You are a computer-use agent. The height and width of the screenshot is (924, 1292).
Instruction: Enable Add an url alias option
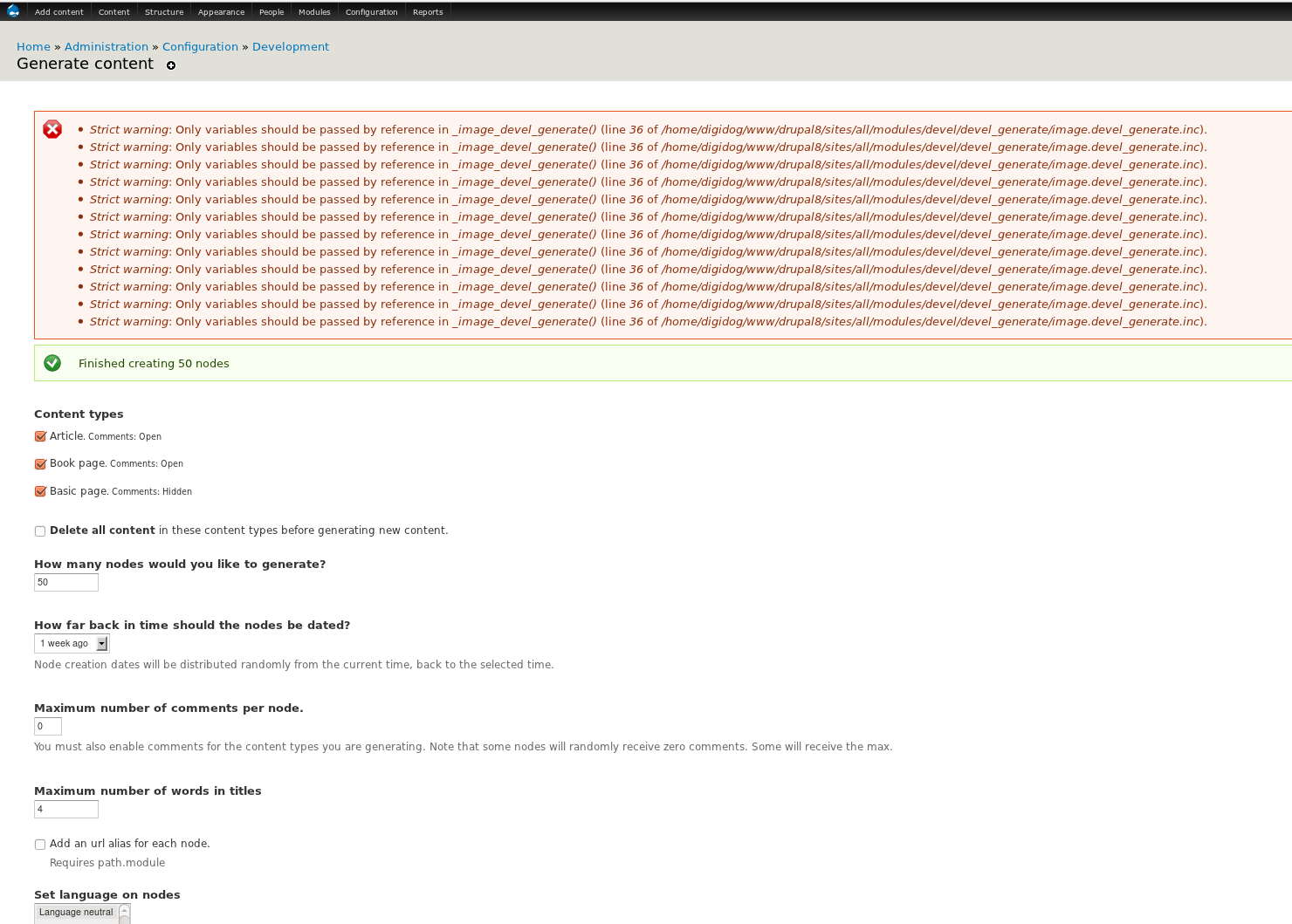point(40,844)
